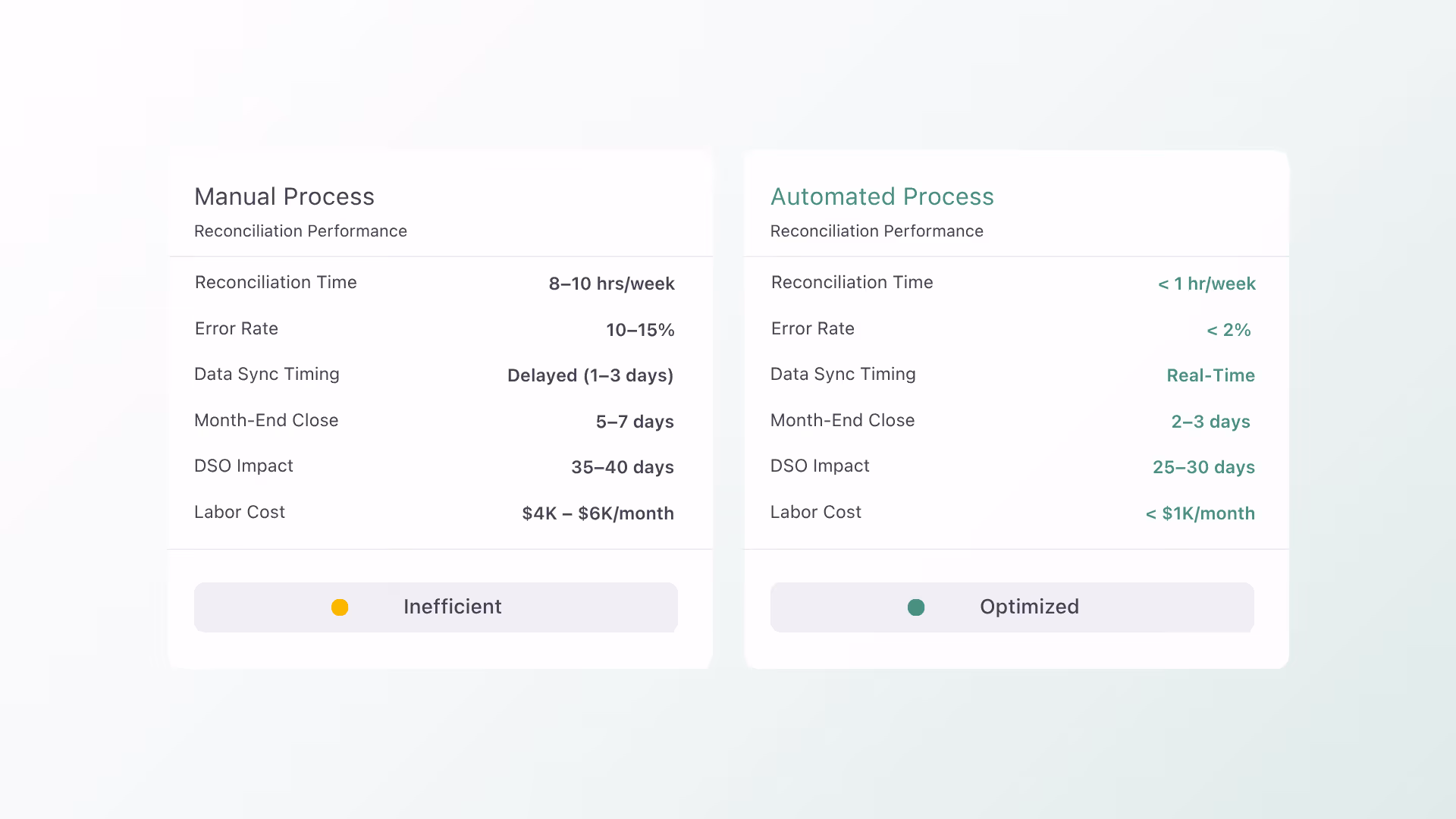Viewport: 1456px width, 819px height.
Task: Click Reconciliation Performance under Automated Process
Action: click(877, 231)
